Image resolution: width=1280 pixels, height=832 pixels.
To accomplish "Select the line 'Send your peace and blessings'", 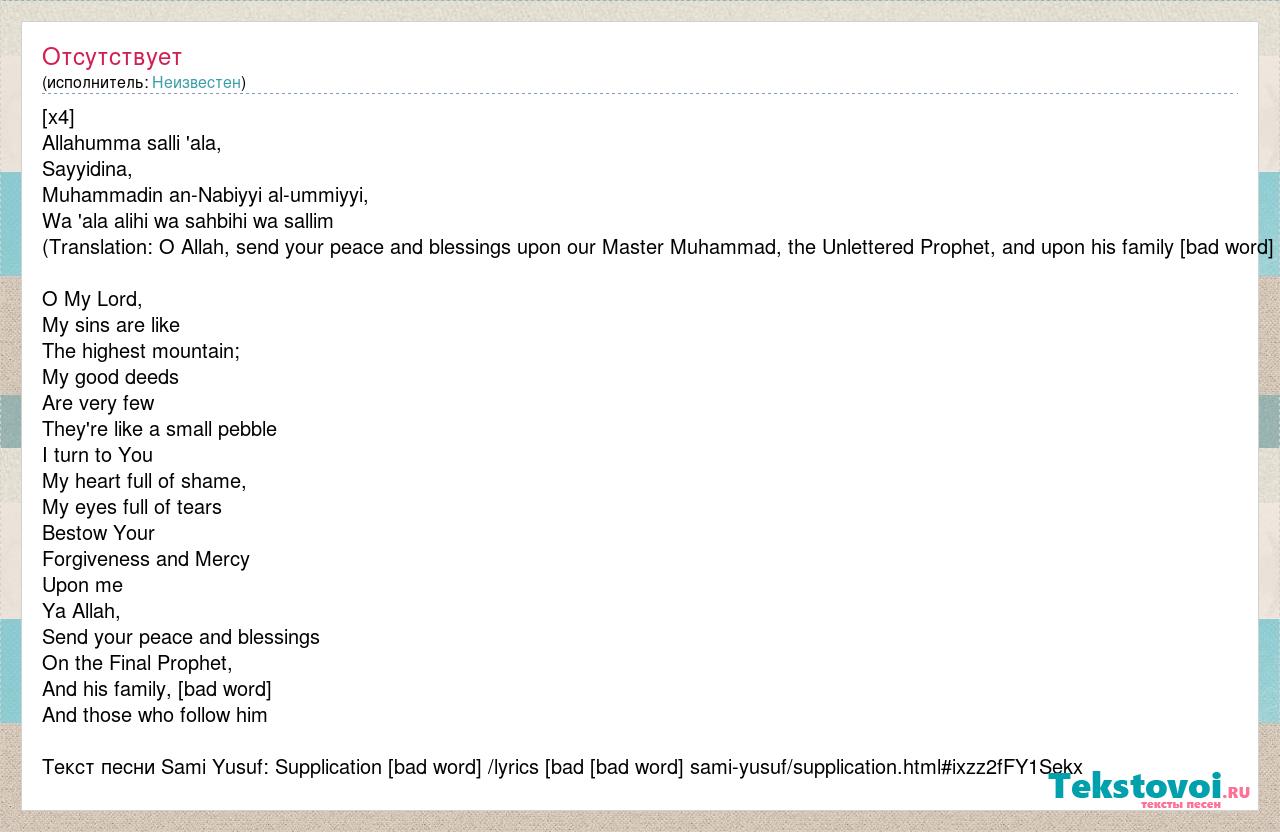I will [x=181, y=637].
